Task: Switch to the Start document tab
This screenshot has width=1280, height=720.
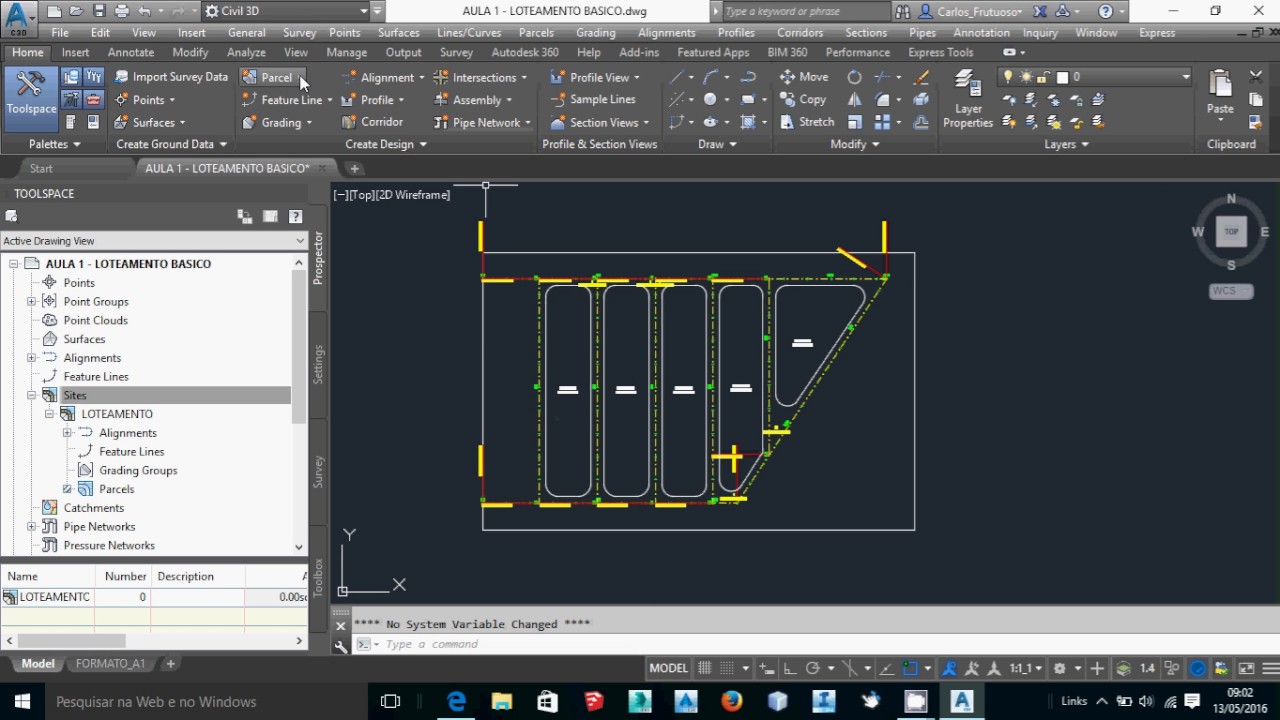Action: point(41,168)
